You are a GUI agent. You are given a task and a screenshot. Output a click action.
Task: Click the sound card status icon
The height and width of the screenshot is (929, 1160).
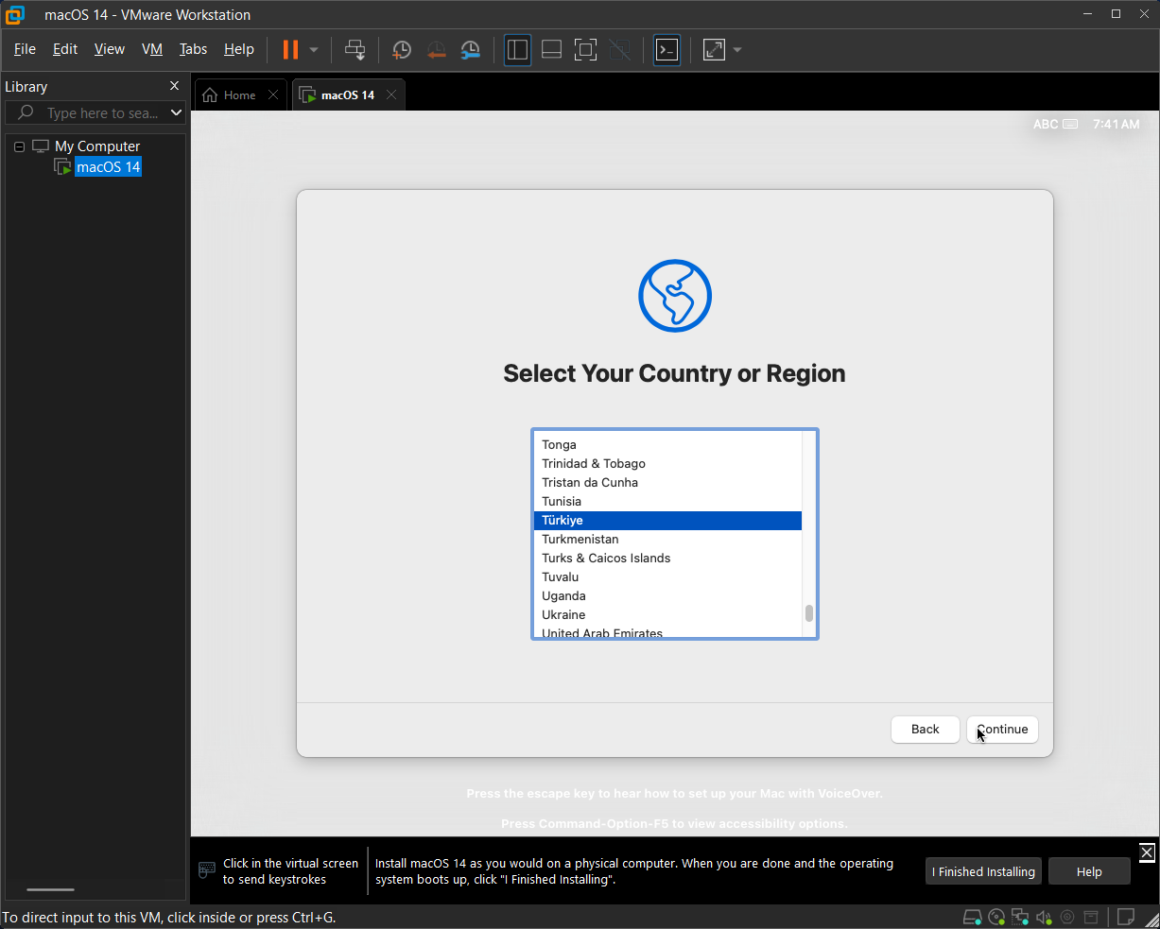click(x=1044, y=918)
